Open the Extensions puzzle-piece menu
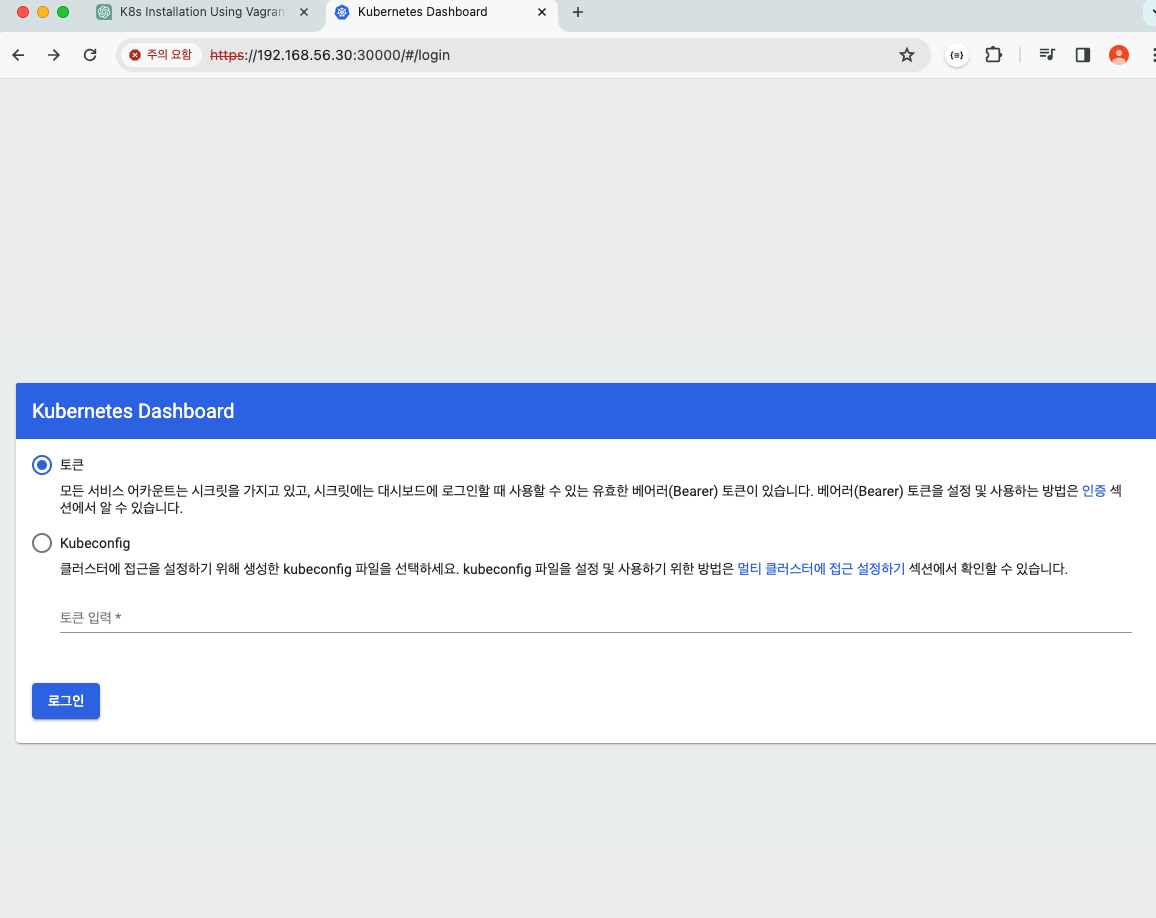This screenshot has height=918, width=1156. (x=993, y=55)
